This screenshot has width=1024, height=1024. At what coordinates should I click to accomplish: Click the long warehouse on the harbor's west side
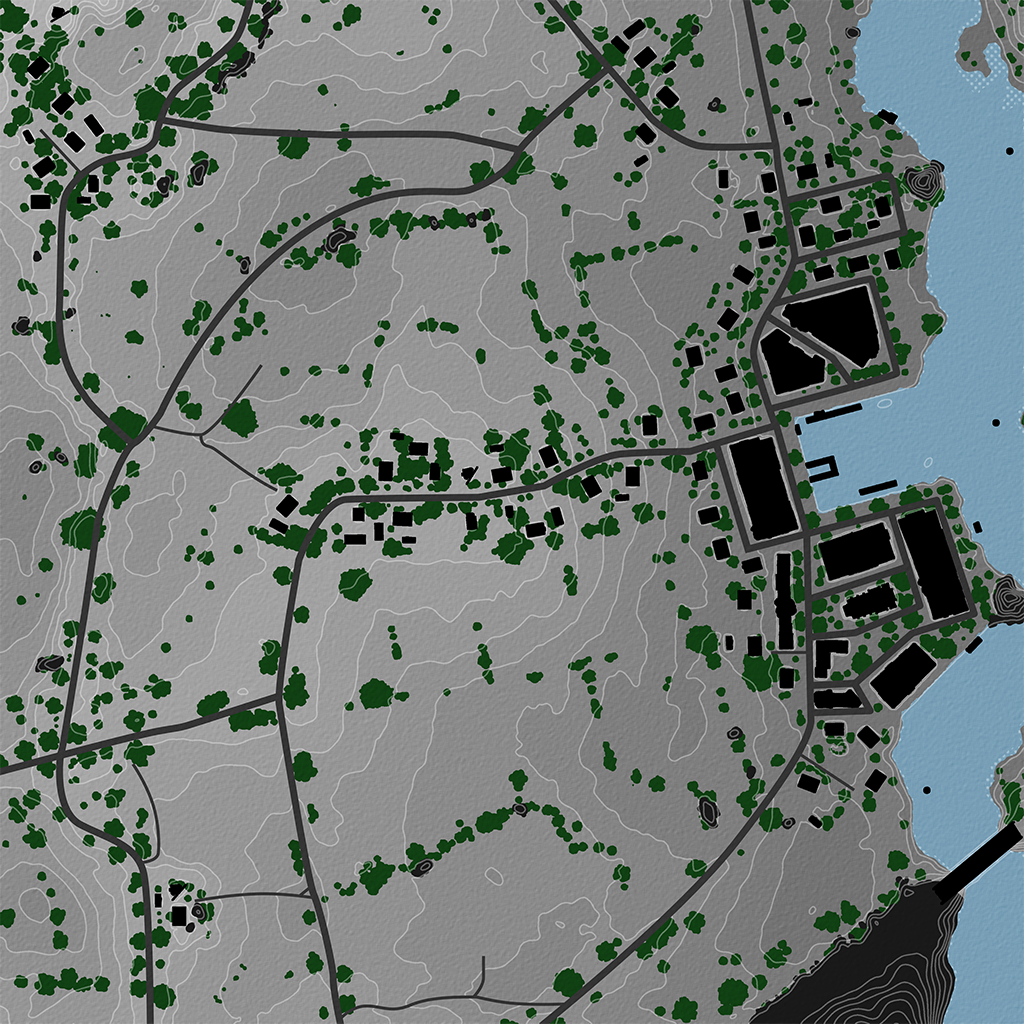click(762, 487)
